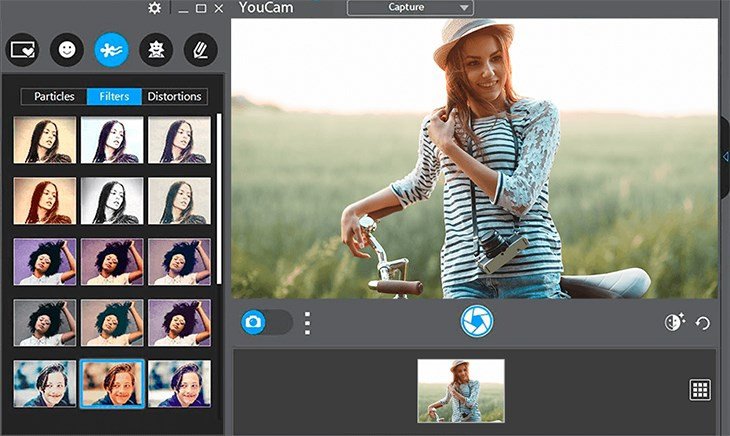Open the drawing pen icon
The image size is (730, 436).
(x=201, y=49)
